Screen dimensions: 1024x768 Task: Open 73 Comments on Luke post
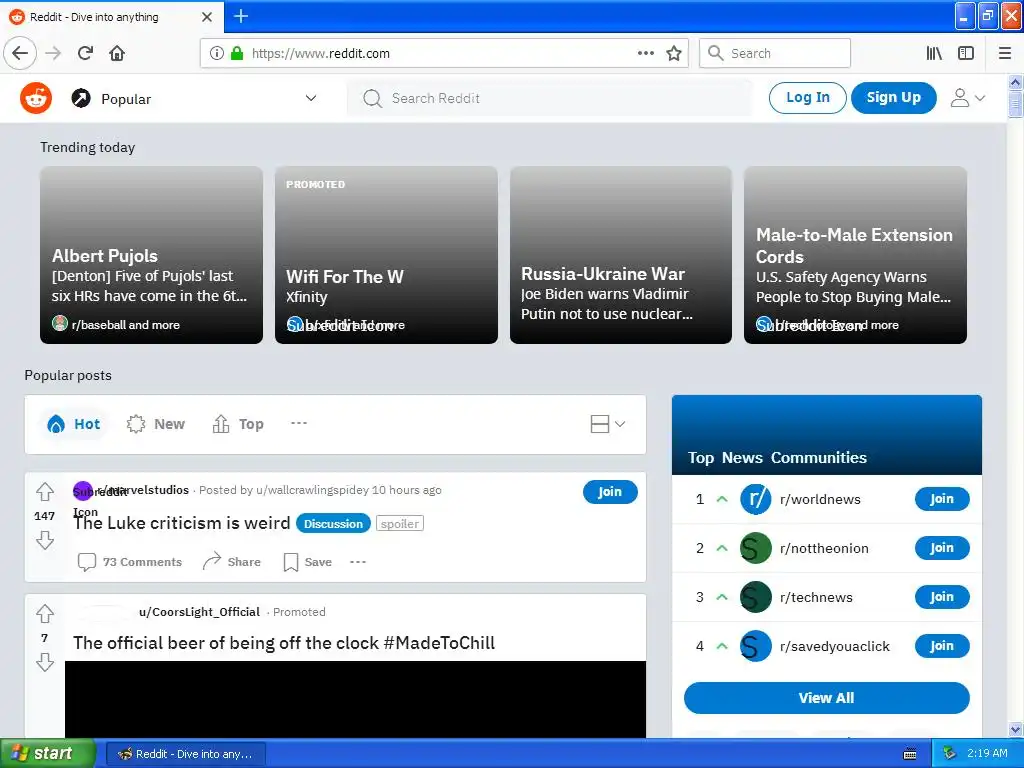(129, 562)
